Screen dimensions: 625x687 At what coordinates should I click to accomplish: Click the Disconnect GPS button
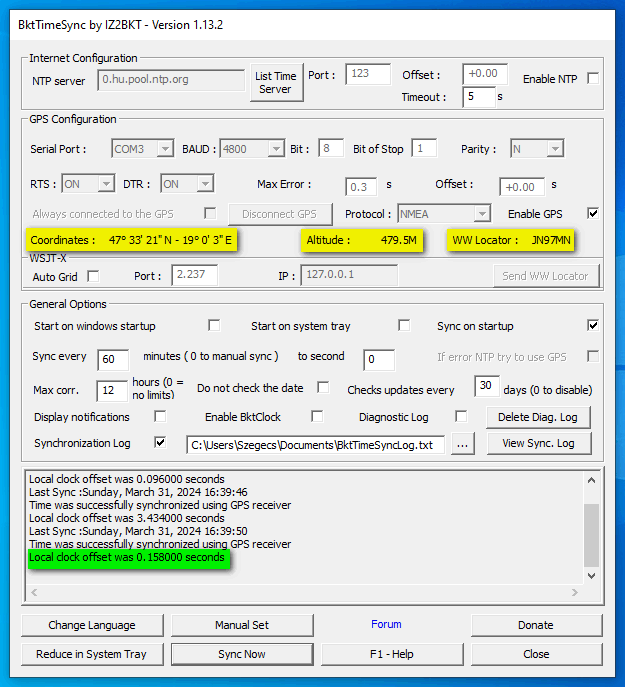[x=280, y=214]
